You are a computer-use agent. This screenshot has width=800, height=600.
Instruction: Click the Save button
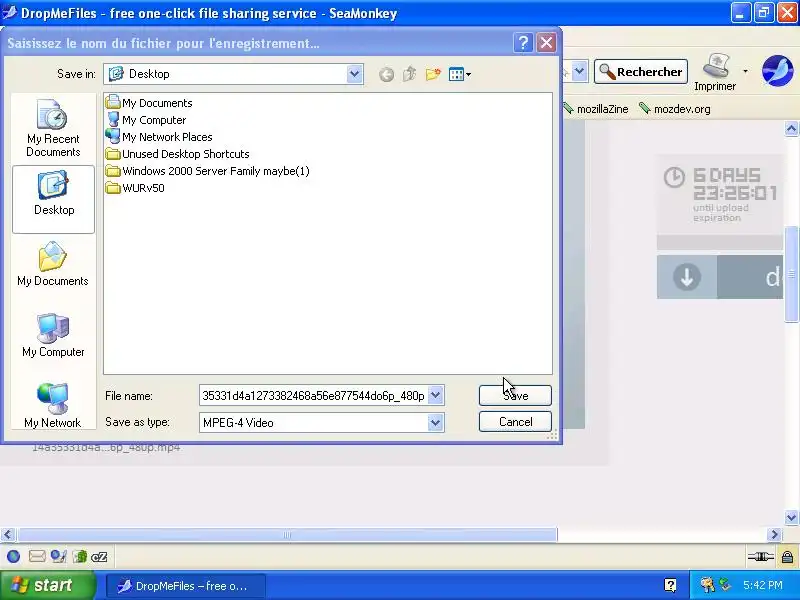tap(515, 395)
